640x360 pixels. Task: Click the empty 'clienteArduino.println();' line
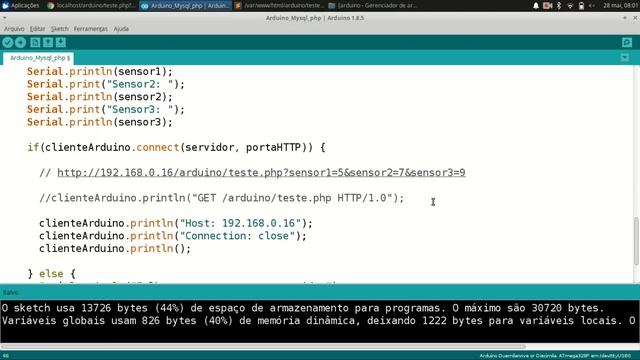(x=115, y=249)
